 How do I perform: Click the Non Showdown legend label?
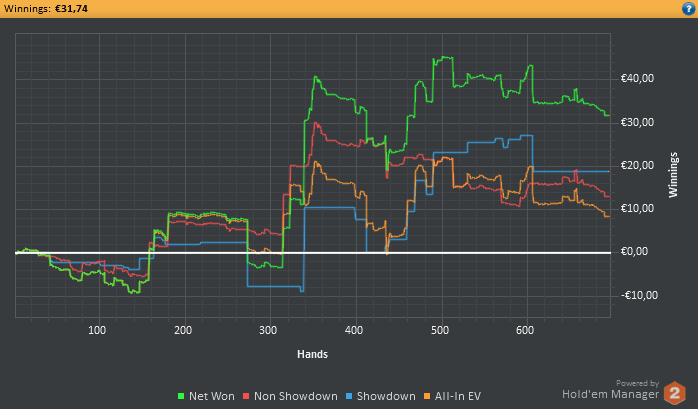coord(296,396)
